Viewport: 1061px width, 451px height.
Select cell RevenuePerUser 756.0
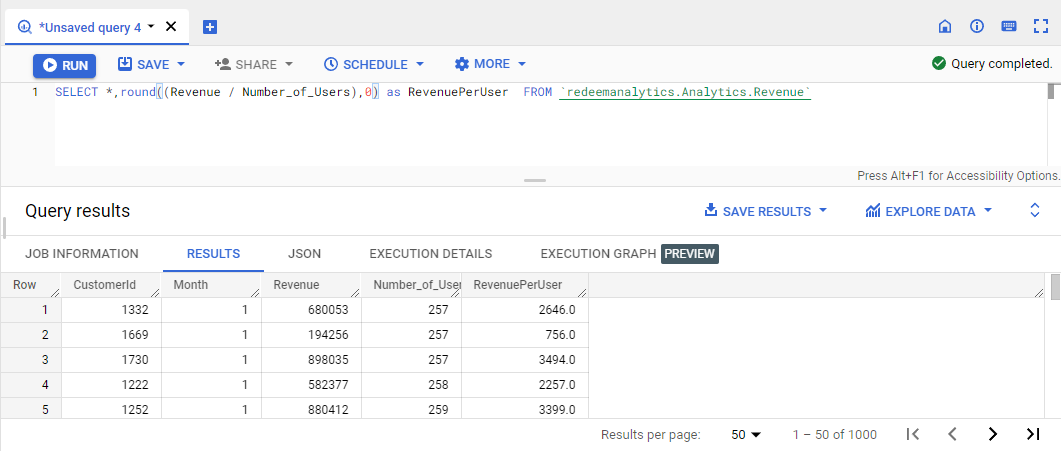pyautogui.click(x=524, y=335)
